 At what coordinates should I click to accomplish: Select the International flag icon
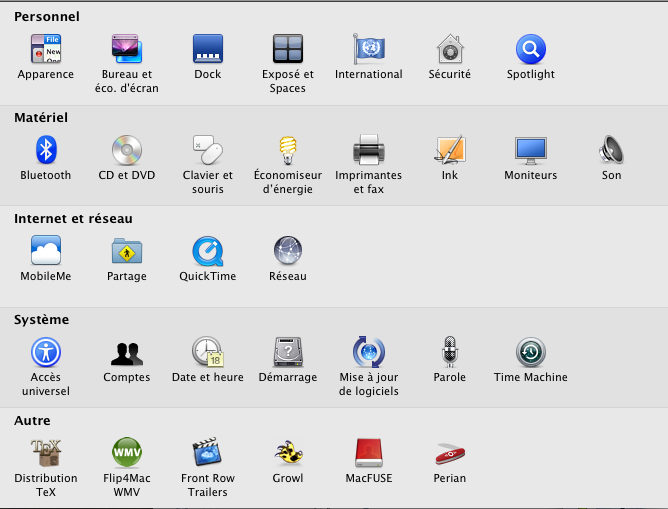(369, 49)
